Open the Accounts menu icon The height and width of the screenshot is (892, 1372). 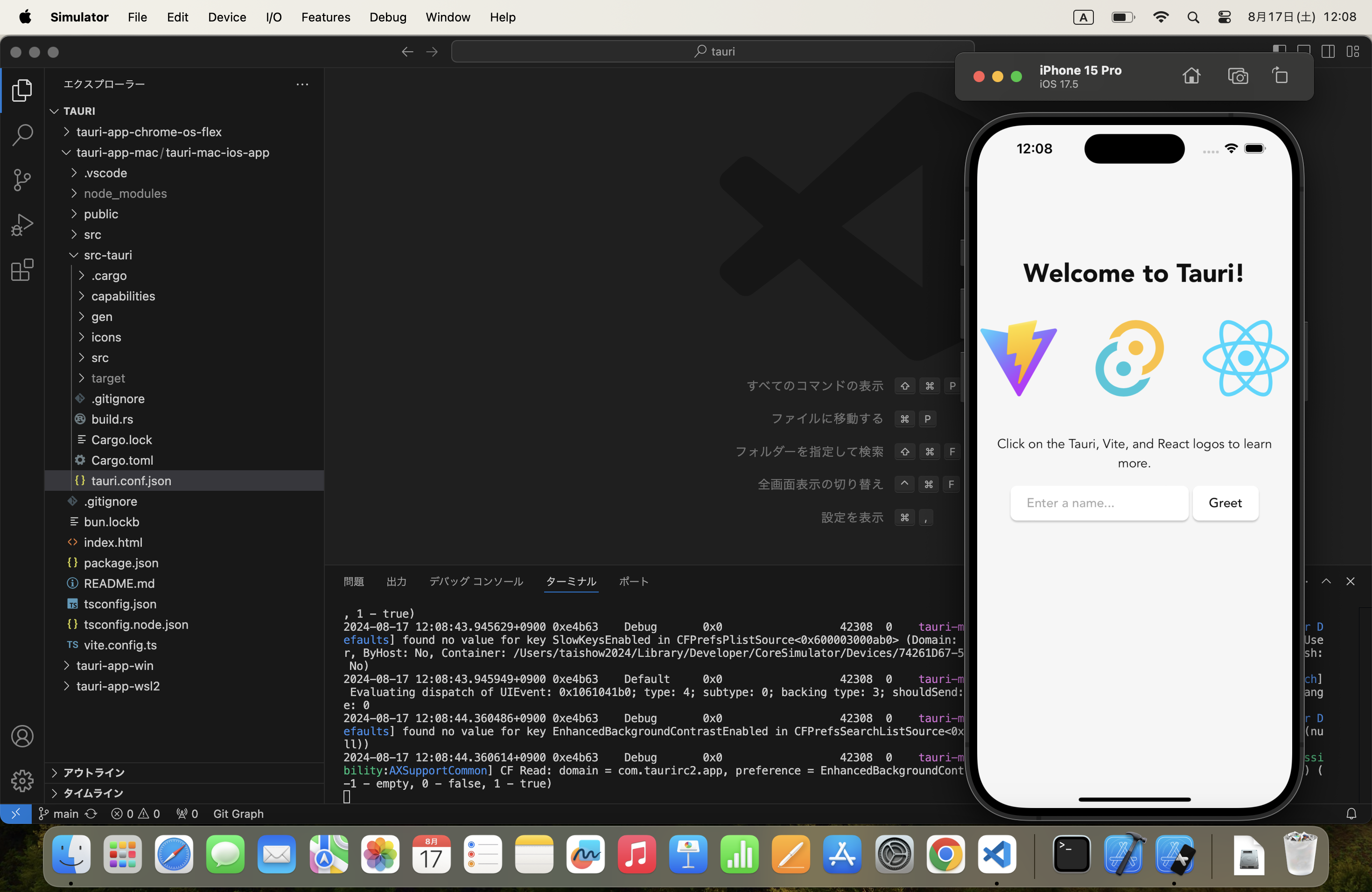click(22, 736)
